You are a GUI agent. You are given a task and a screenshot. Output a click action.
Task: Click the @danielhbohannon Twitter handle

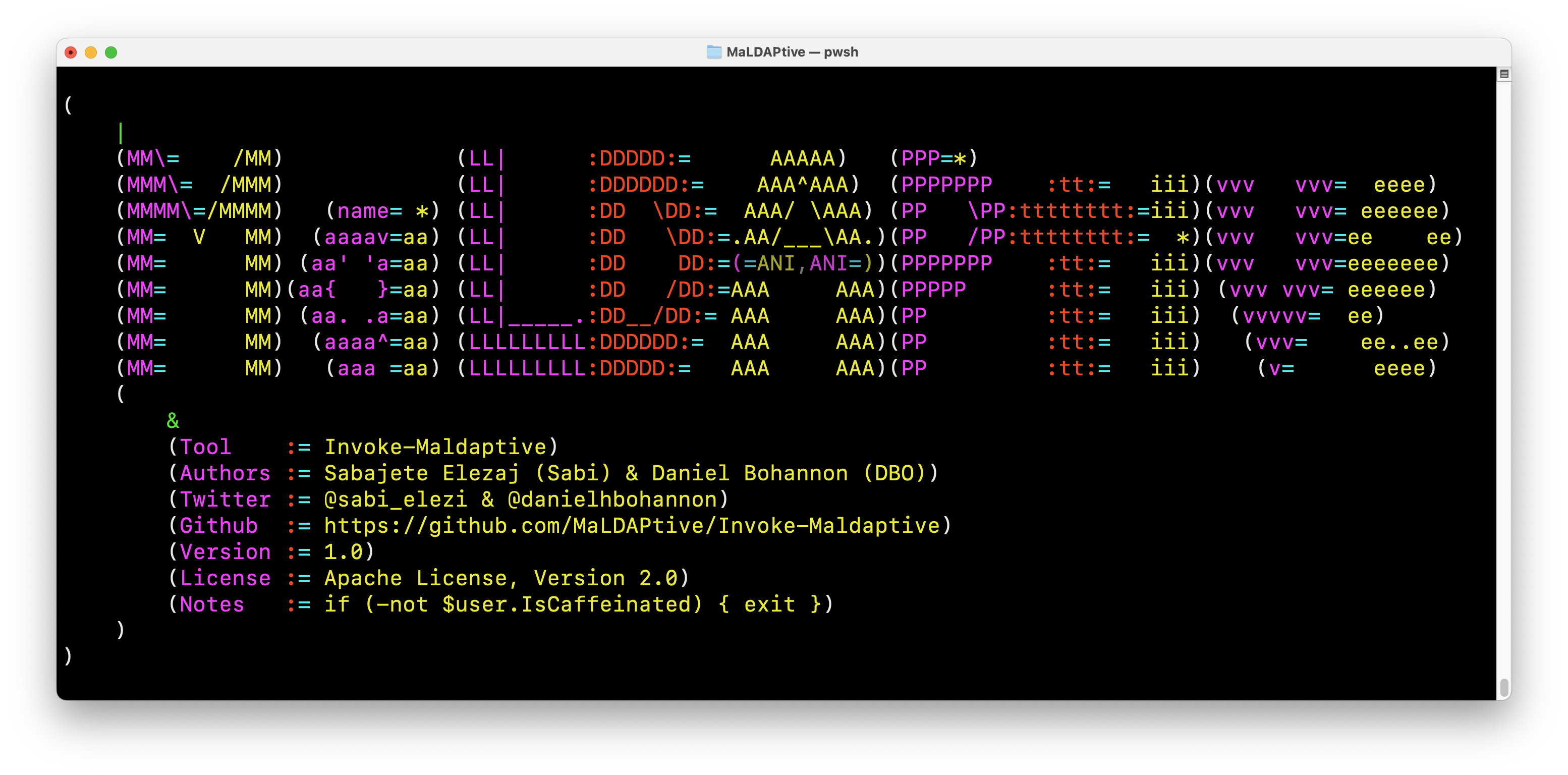pyautogui.click(x=612, y=499)
